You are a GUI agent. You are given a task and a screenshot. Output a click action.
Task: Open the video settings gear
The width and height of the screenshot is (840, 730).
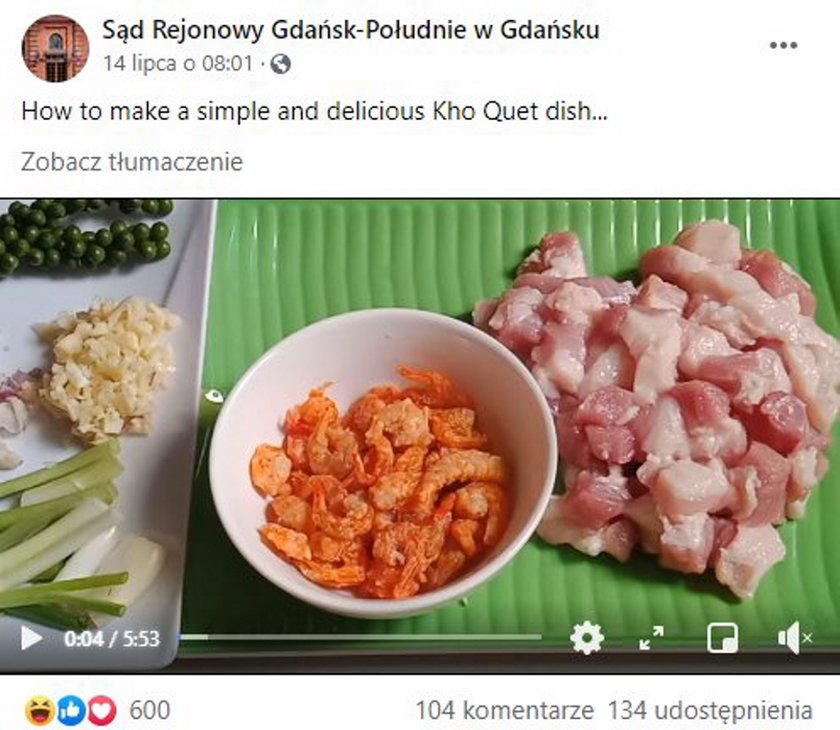pos(587,638)
